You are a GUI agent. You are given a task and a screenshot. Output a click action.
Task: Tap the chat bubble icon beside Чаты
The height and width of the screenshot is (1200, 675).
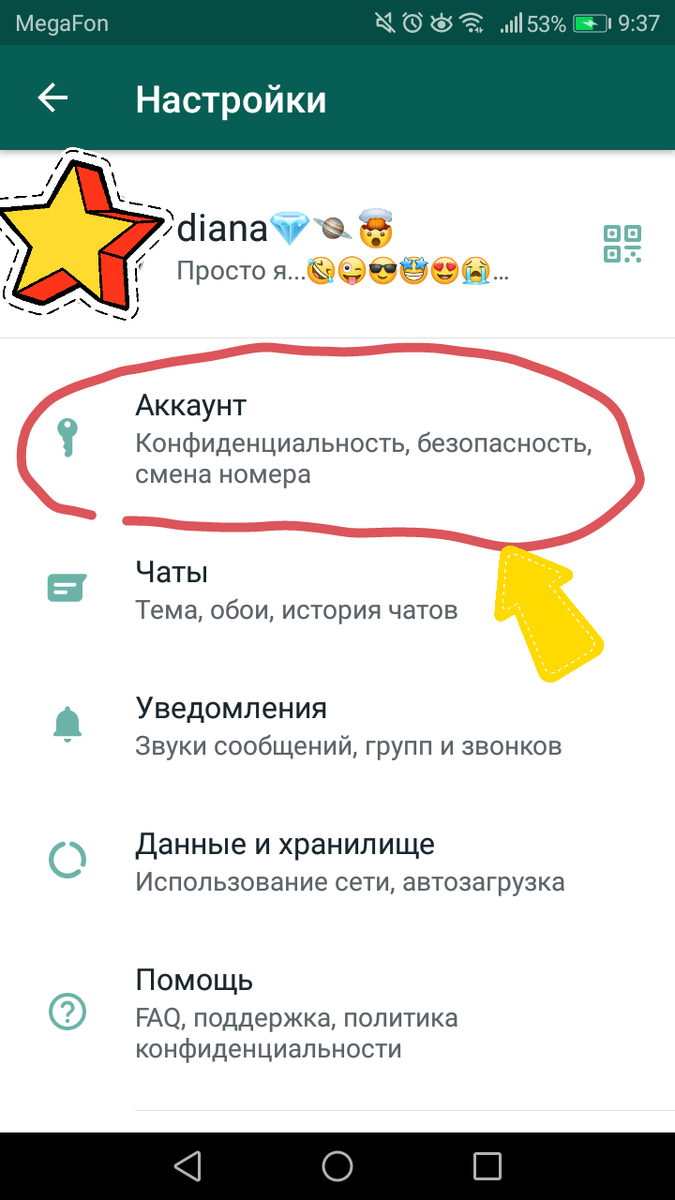pos(67,588)
